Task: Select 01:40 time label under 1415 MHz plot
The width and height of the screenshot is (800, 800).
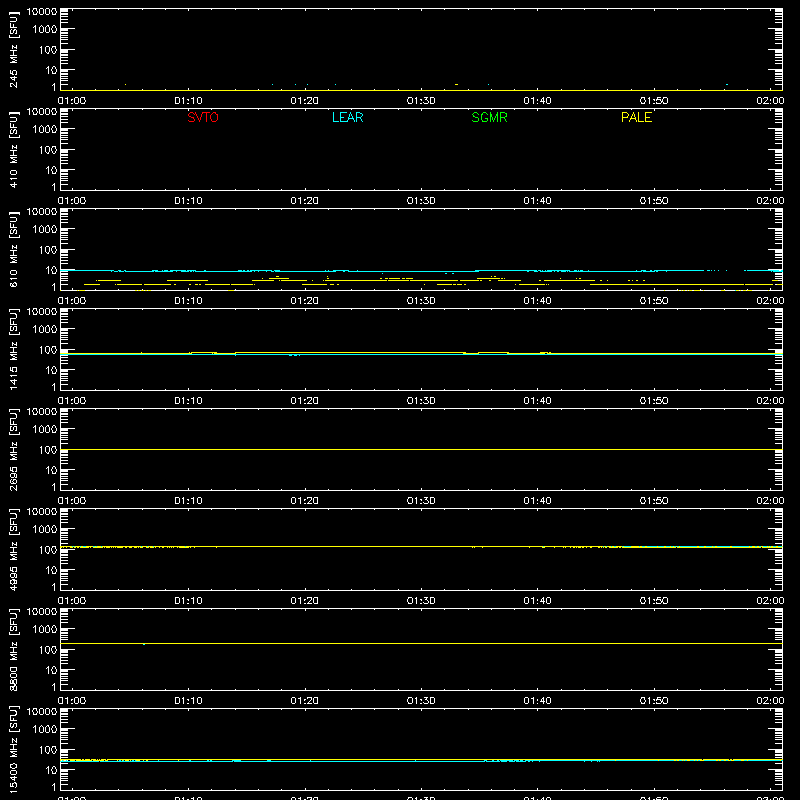Action: (x=537, y=401)
